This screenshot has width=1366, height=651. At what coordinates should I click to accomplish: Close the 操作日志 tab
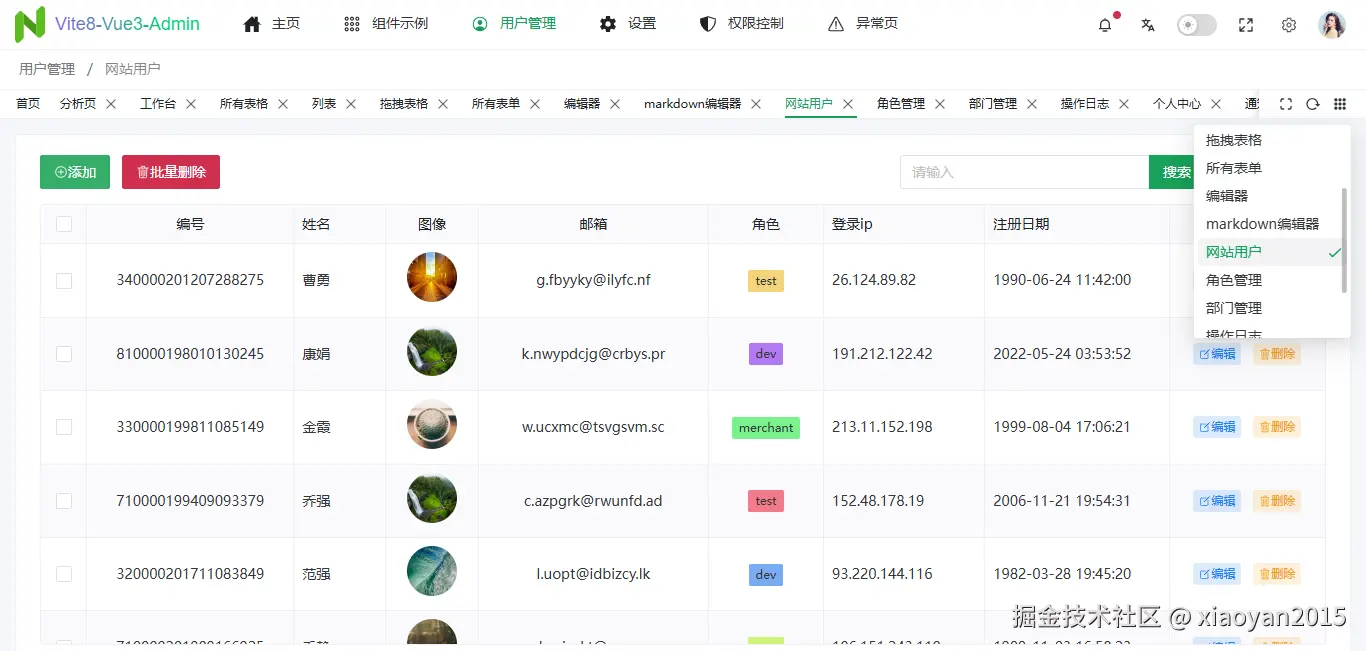pyautogui.click(x=1124, y=104)
